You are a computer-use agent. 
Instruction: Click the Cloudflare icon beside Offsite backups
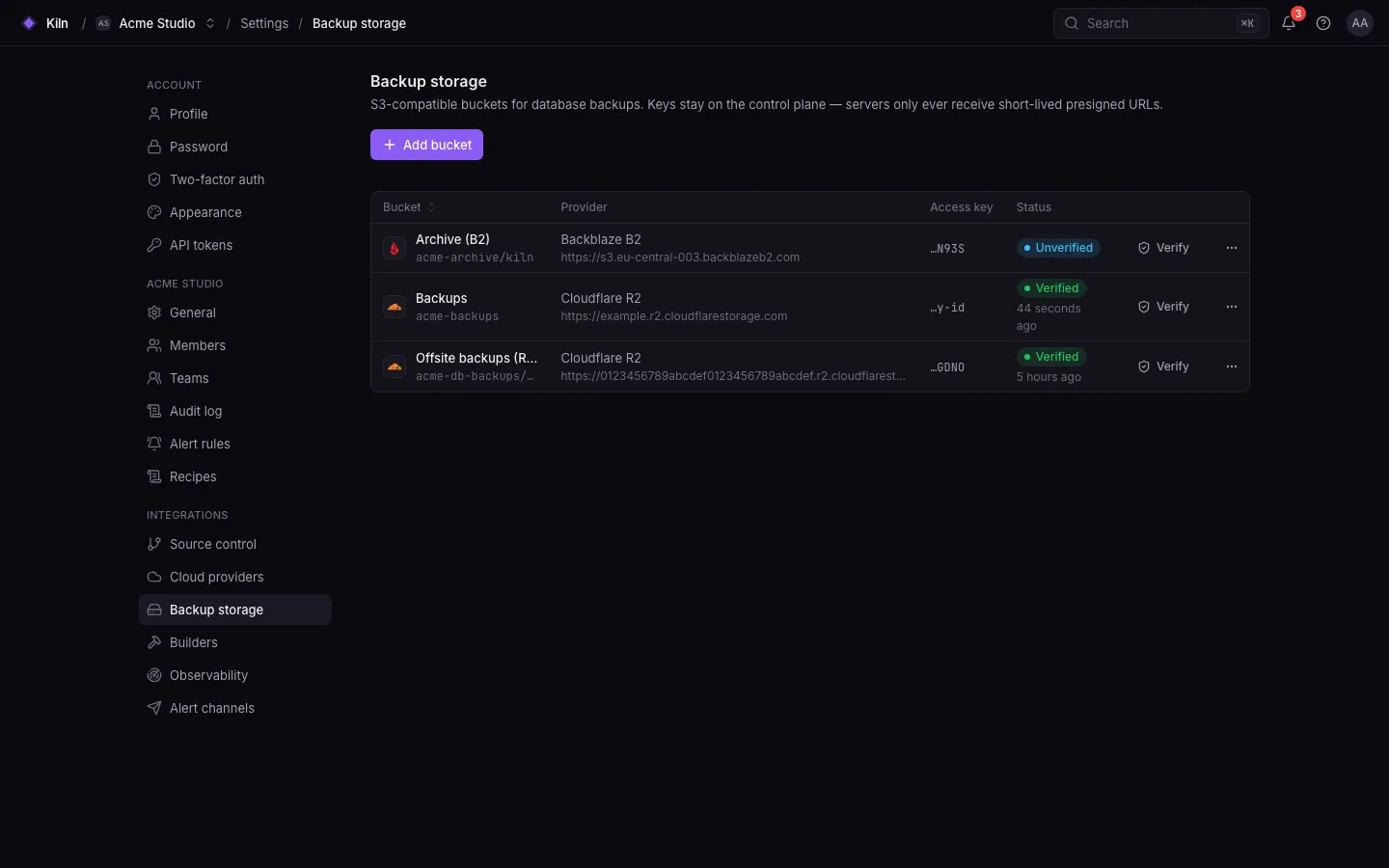click(x=395, y=366)
